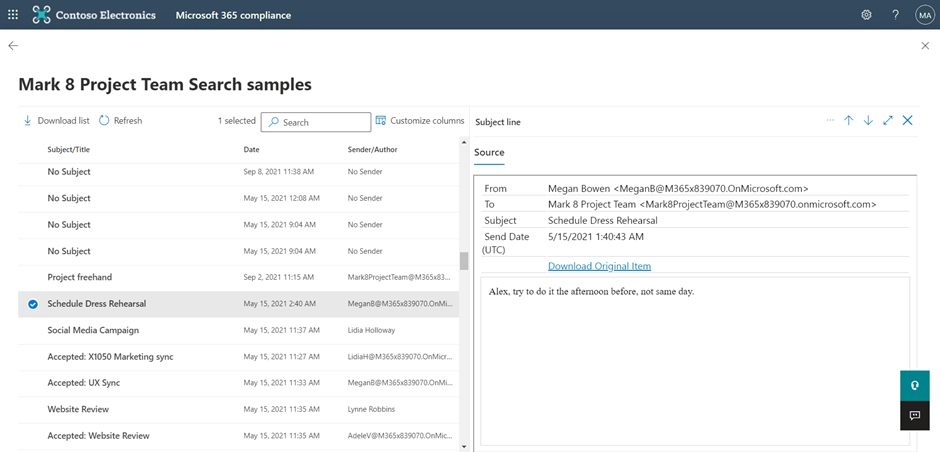Close the search samples page

coord(925,46)
